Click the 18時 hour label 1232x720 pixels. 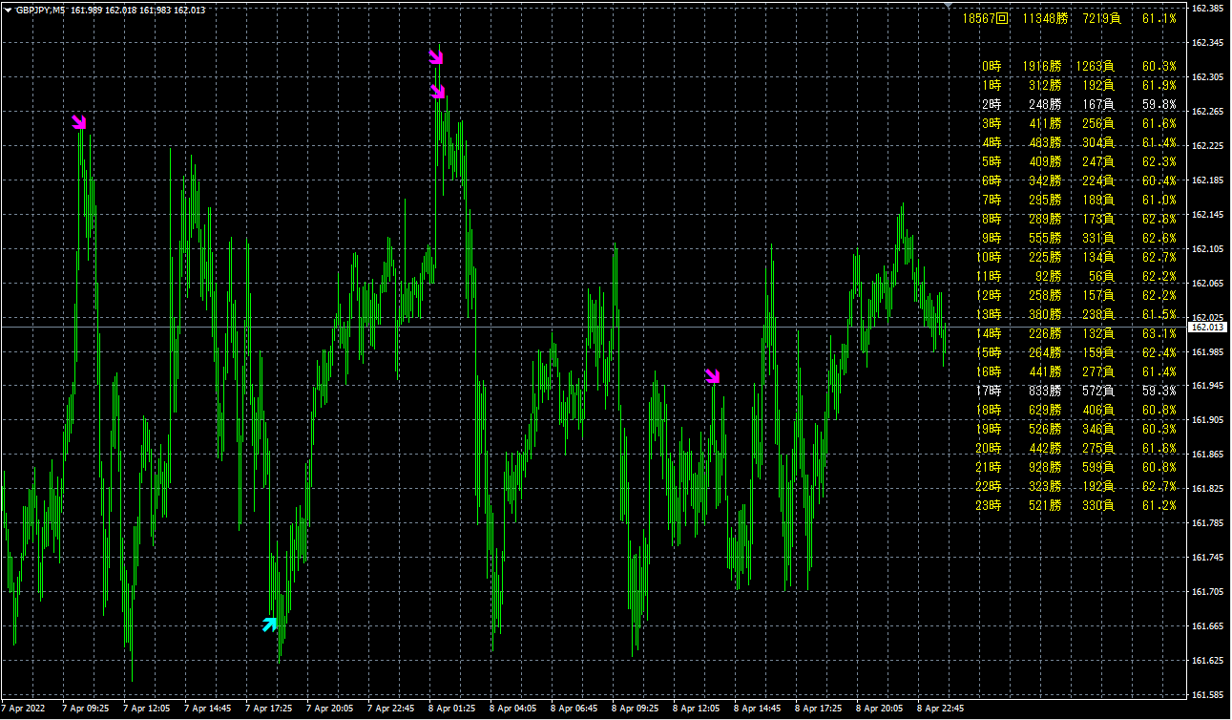987,410
